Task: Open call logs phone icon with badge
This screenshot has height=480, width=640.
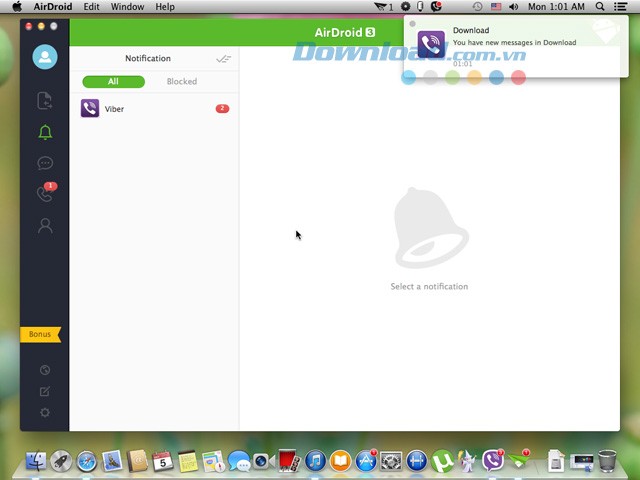Action: 44,194
